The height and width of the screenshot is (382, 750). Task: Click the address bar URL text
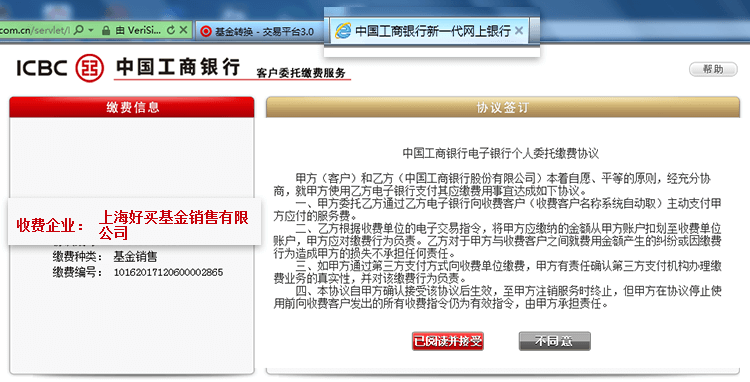[35, 30]
